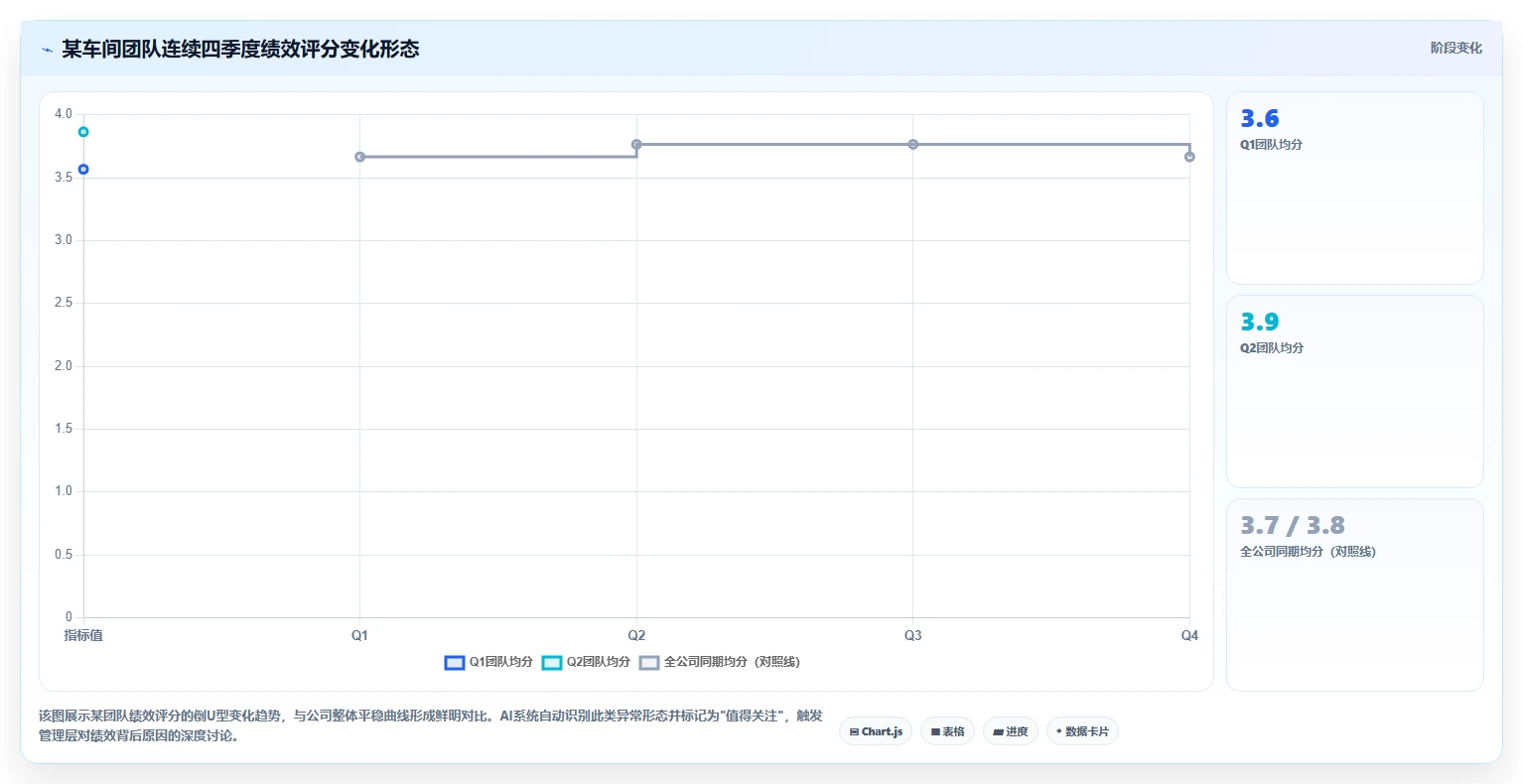1523x784 pixels.
Task: Click the Q1 x-axis label
Action: [360, 636]
